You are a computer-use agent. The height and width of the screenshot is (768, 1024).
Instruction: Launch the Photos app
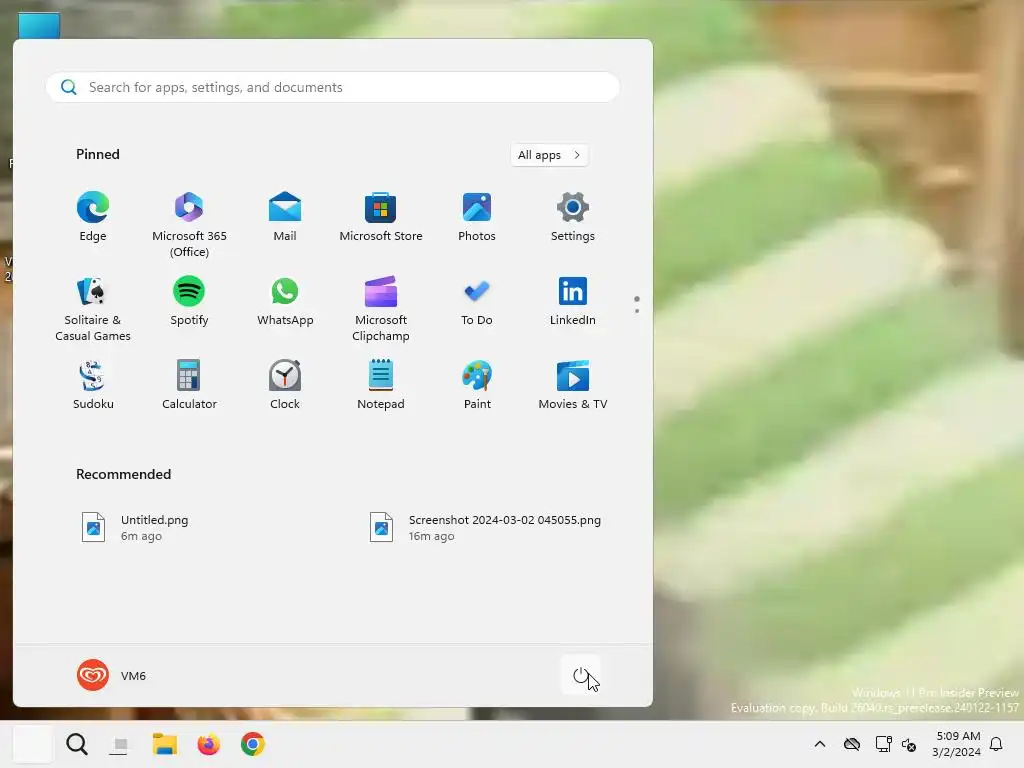point(477,217)
